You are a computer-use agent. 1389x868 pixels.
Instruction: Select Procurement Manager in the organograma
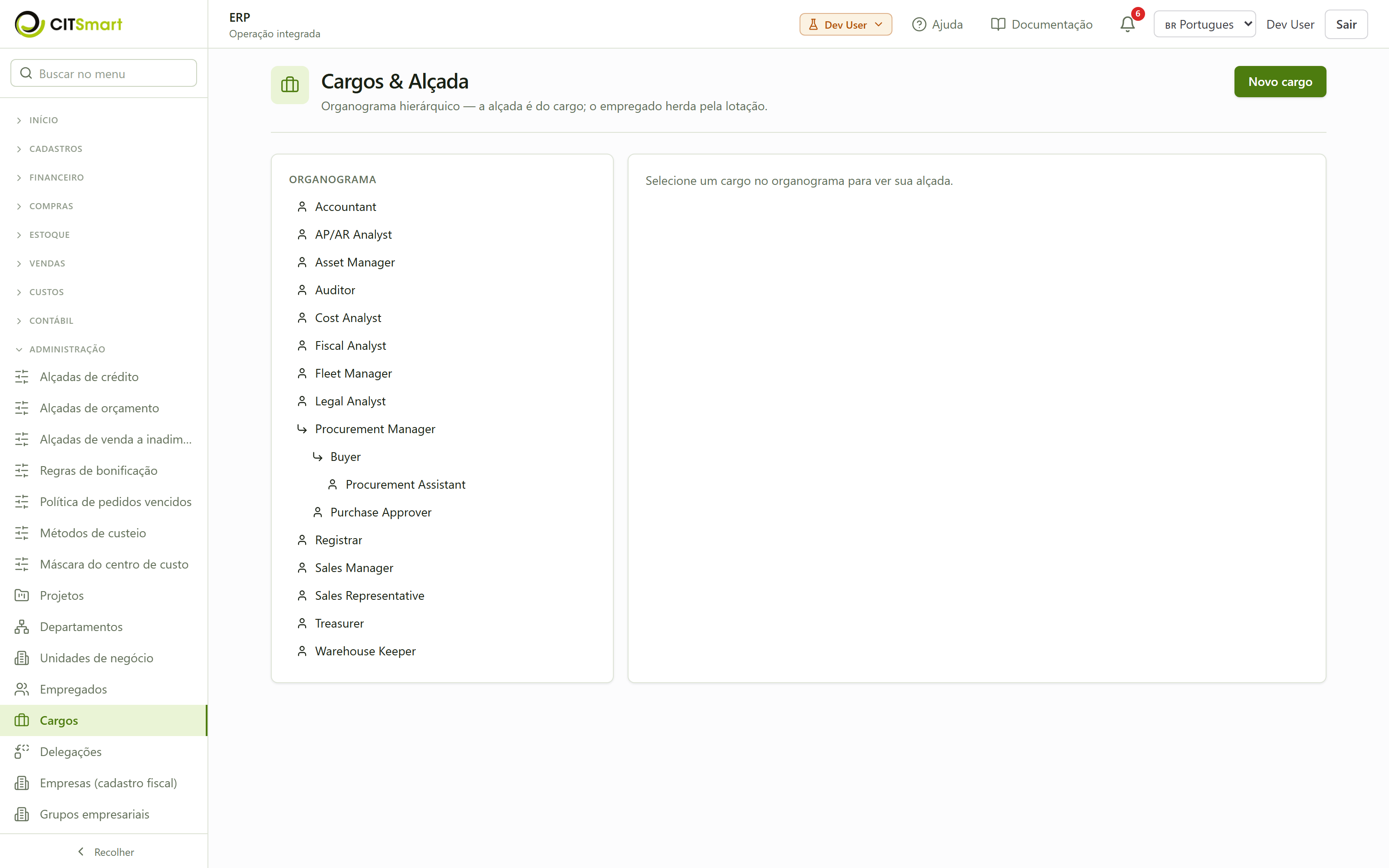coord(375,429)
